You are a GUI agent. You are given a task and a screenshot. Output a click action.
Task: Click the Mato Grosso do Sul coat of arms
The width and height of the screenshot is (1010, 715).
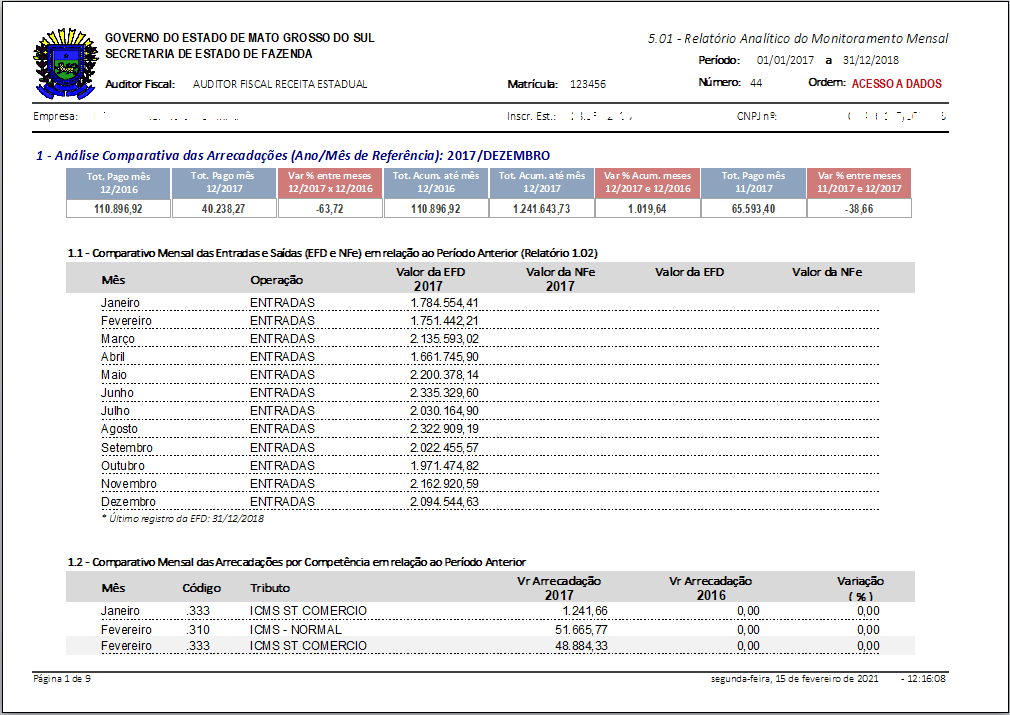coord(66,62)
